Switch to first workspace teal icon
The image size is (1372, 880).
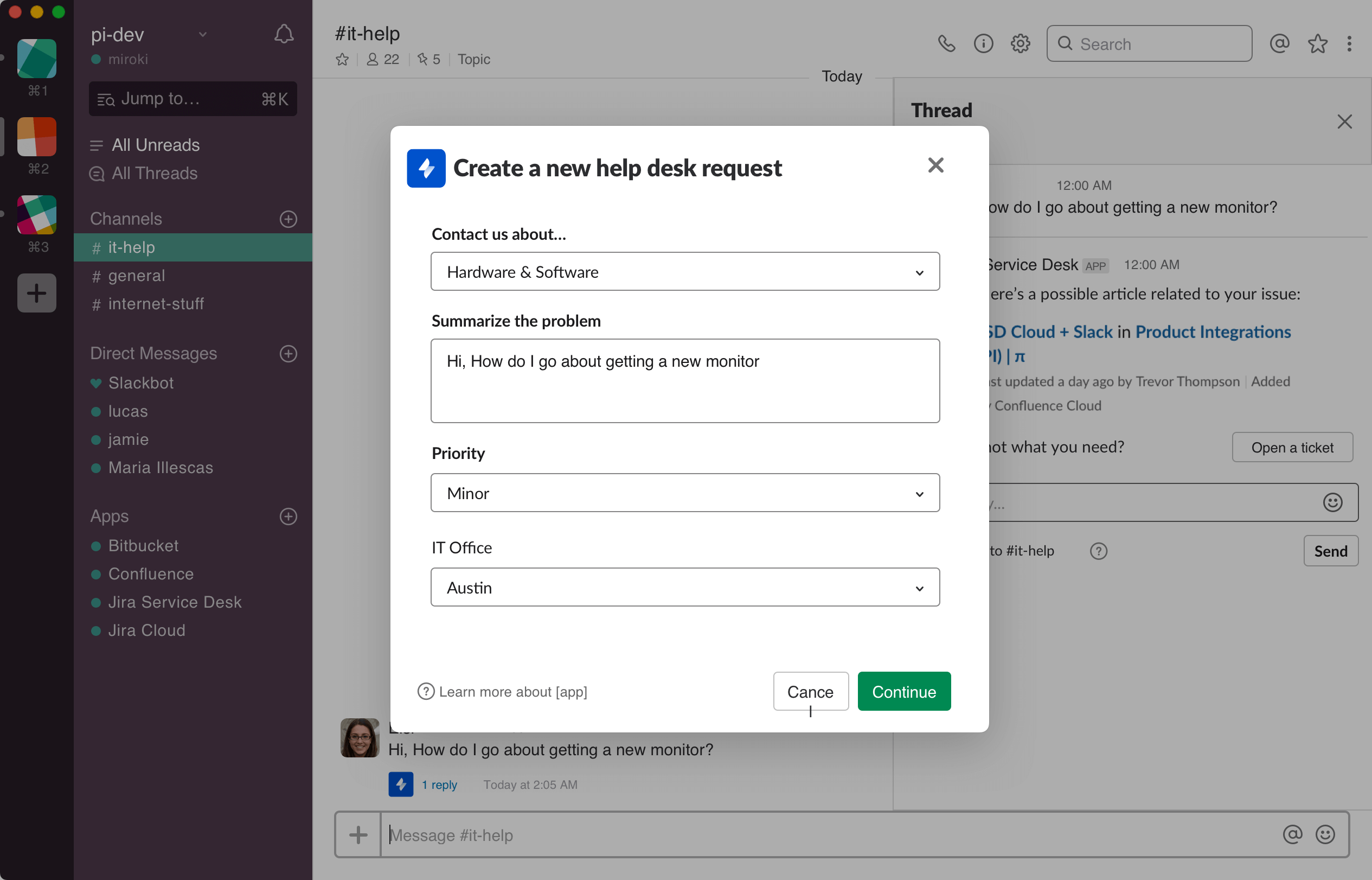[36, 58]
